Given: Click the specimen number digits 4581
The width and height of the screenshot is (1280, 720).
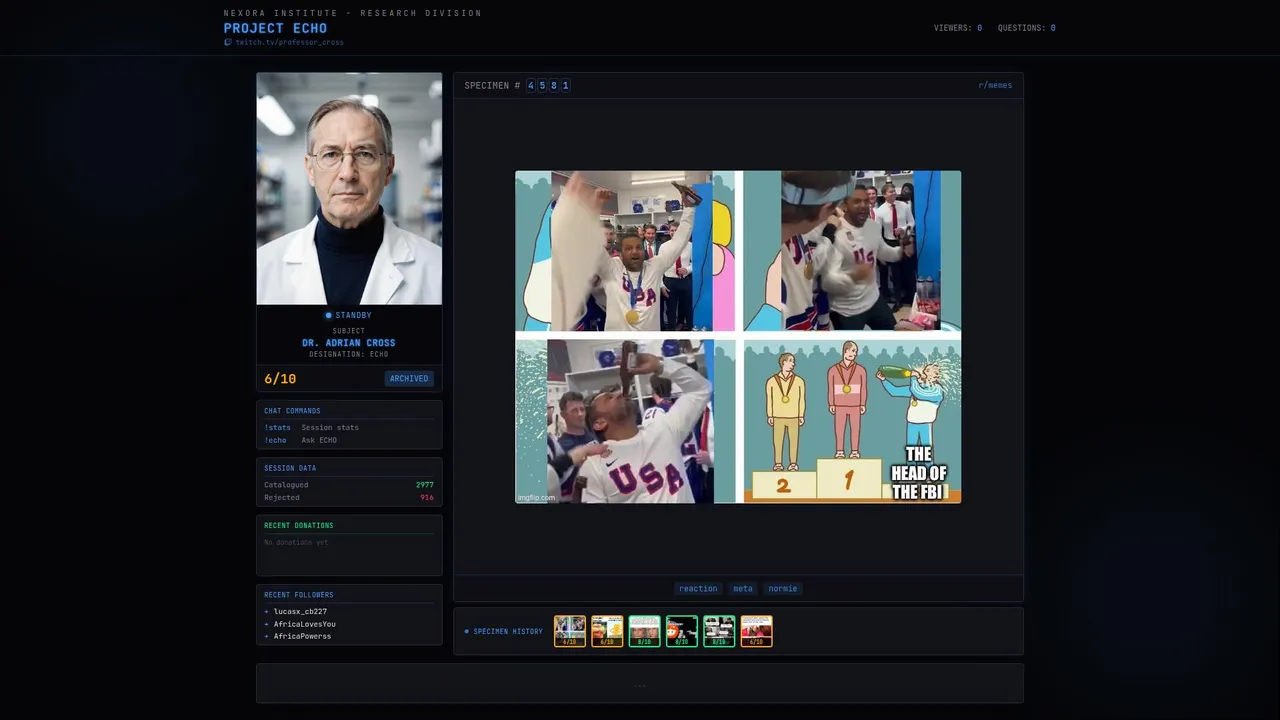Looking at the screenshot, I should point(548,85).
